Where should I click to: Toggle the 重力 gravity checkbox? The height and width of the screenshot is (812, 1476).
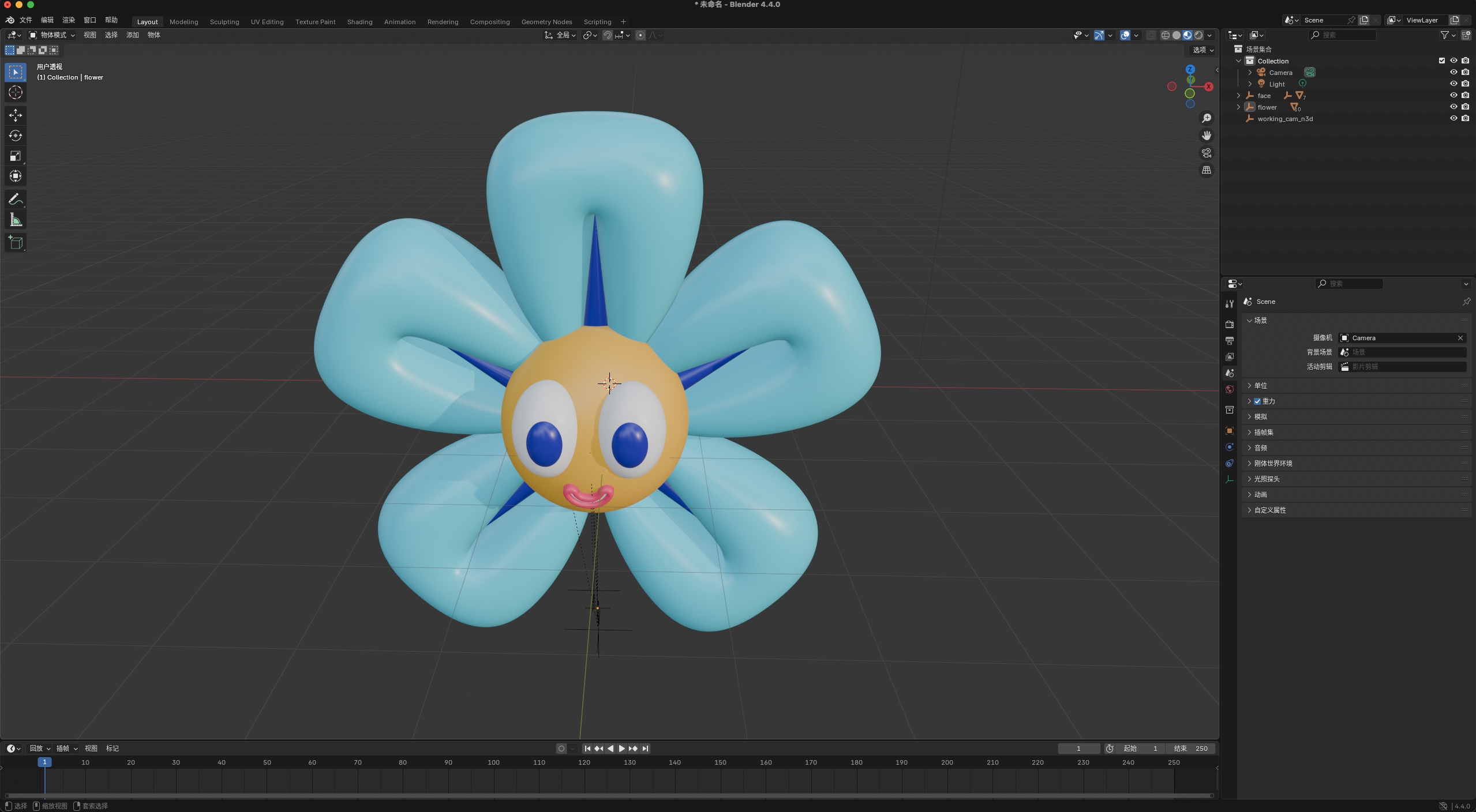pyautogui.click(x=1257, y=401)
